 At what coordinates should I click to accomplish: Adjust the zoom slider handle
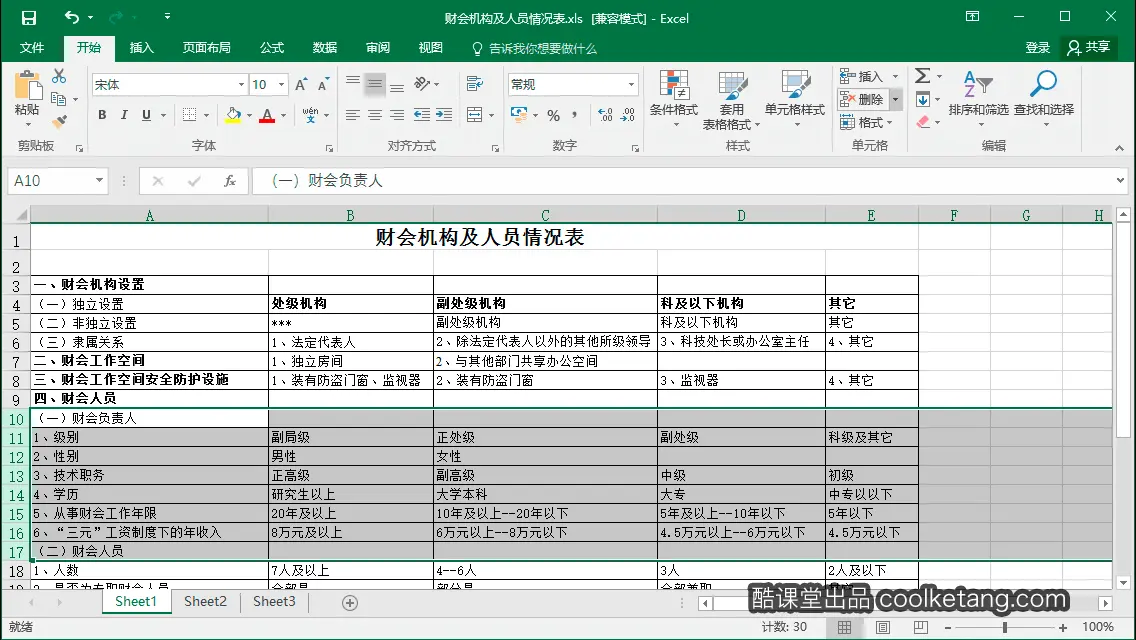(x=1005, y=628)
